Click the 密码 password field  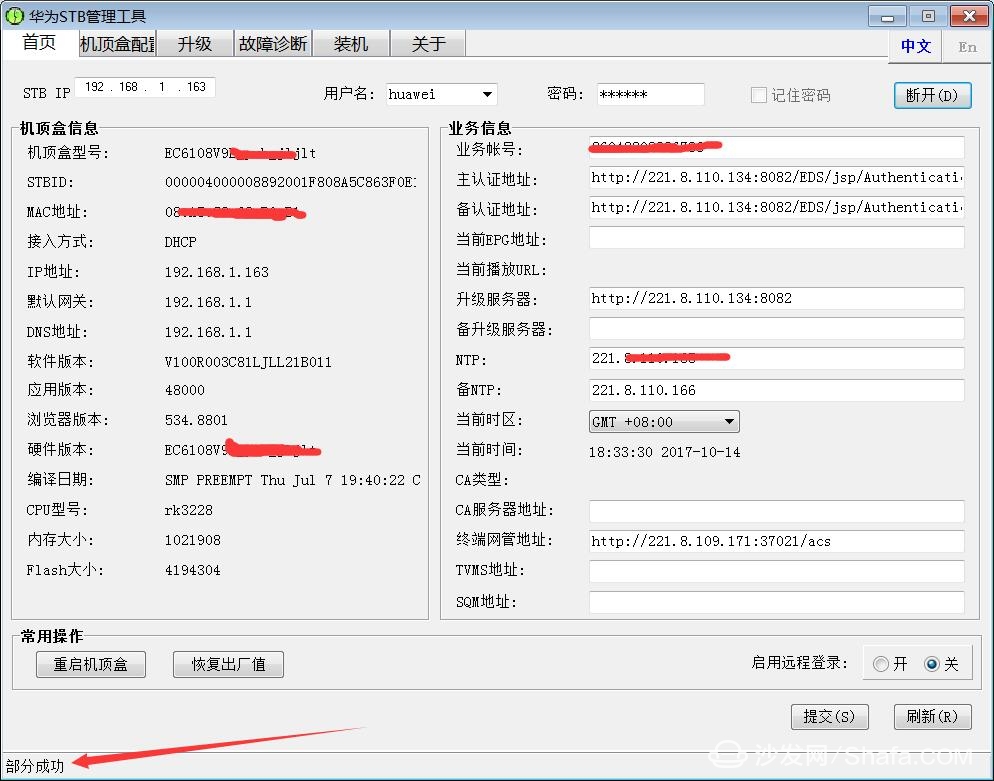[650, 94]
